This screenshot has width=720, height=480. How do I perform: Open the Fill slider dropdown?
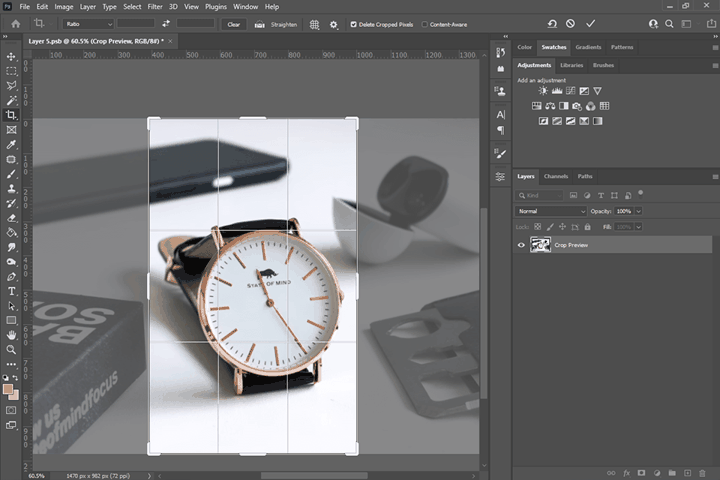638,227
